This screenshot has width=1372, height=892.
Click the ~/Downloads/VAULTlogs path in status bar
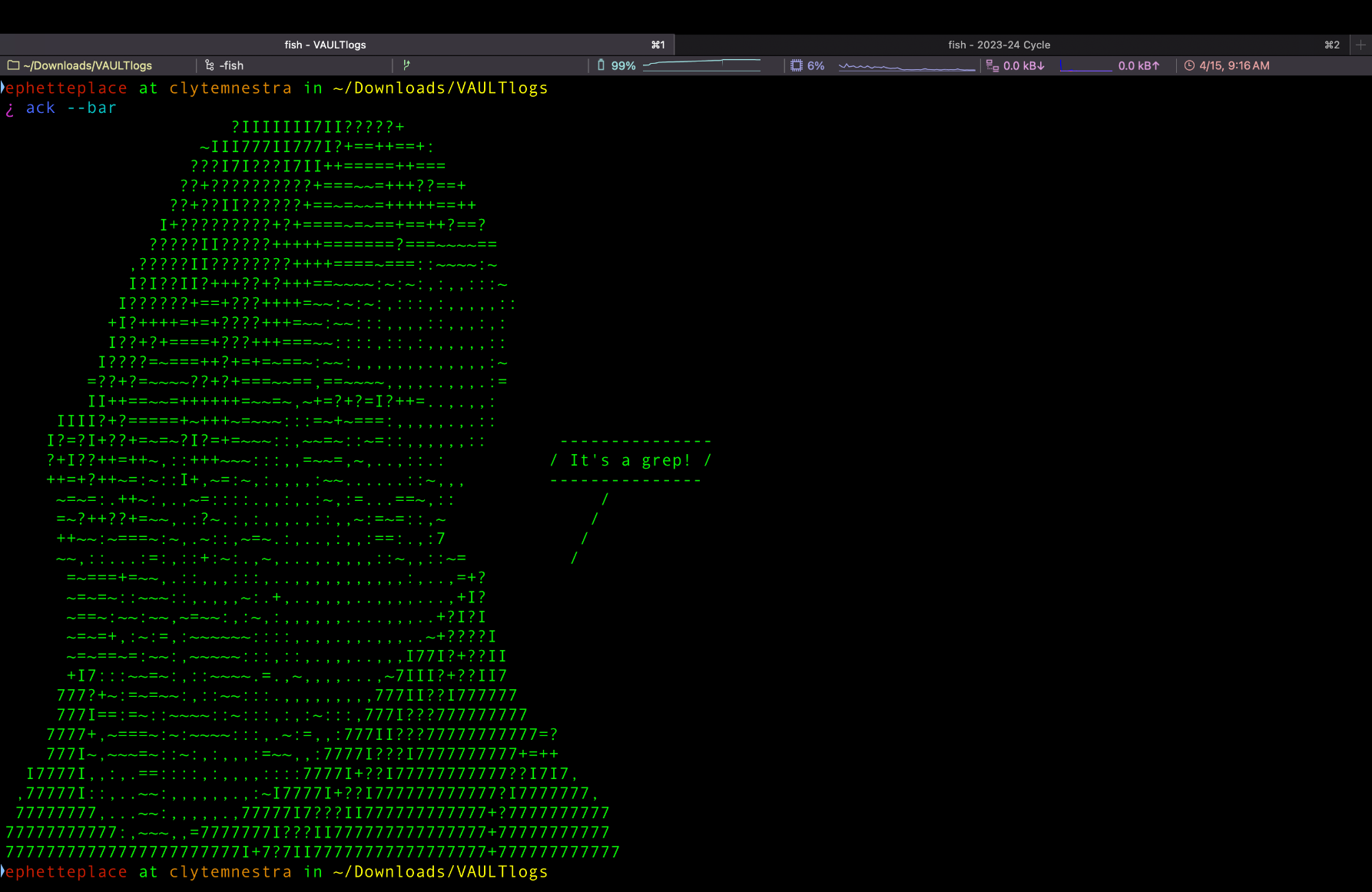click(x=88, y=65)
